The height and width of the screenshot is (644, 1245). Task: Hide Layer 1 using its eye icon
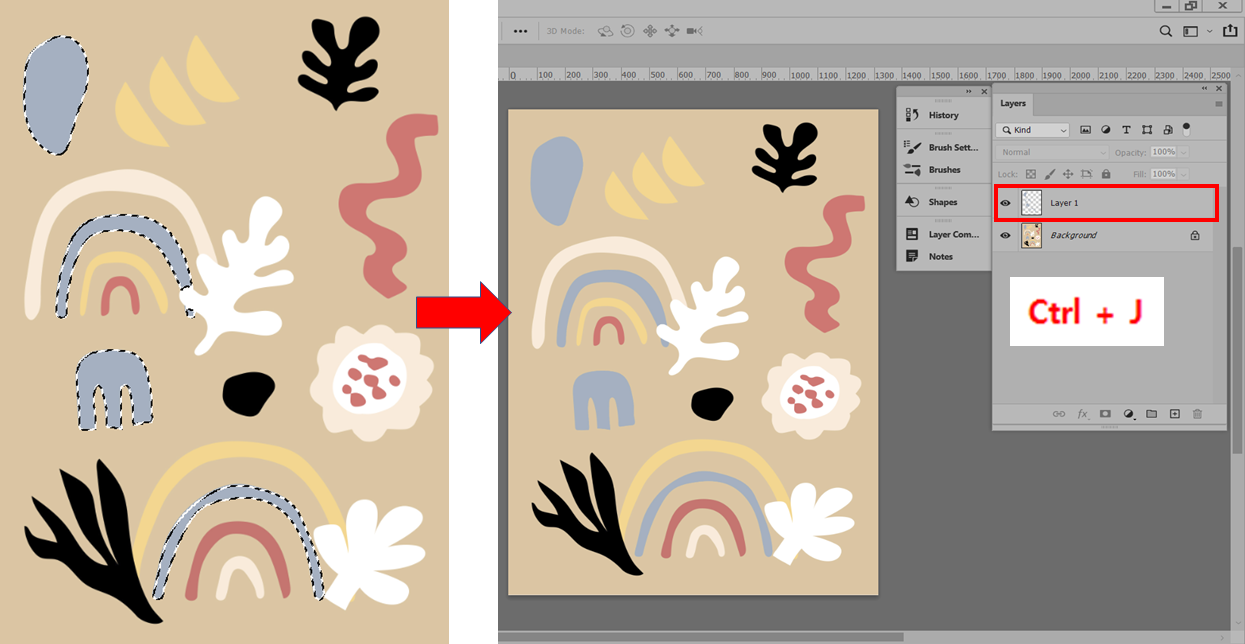(1006, 203)
